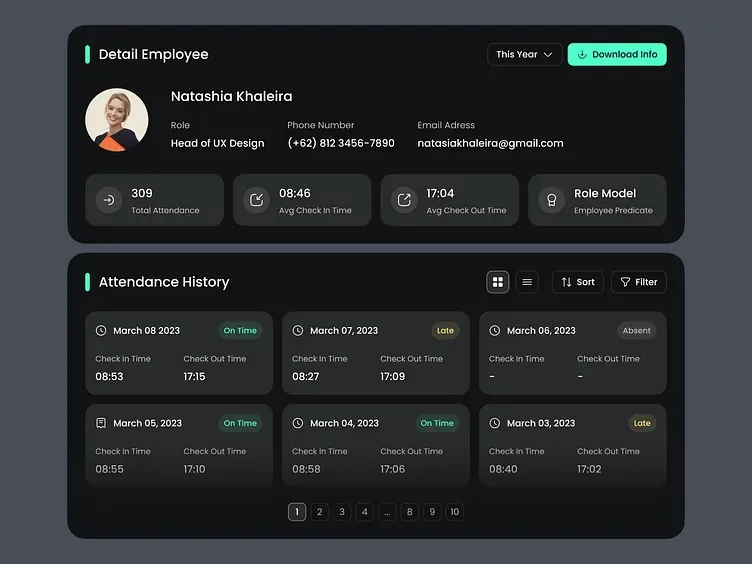Screen dimensions: 752x564
Task: Click the Absent status badge
Action: tap(636, 330)
